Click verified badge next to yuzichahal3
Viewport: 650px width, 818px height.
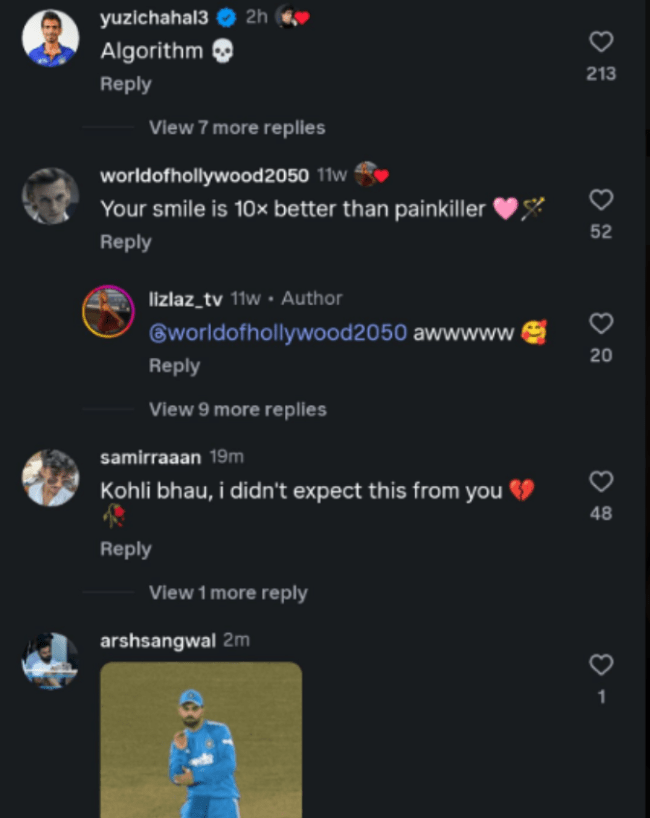[225, 17]
